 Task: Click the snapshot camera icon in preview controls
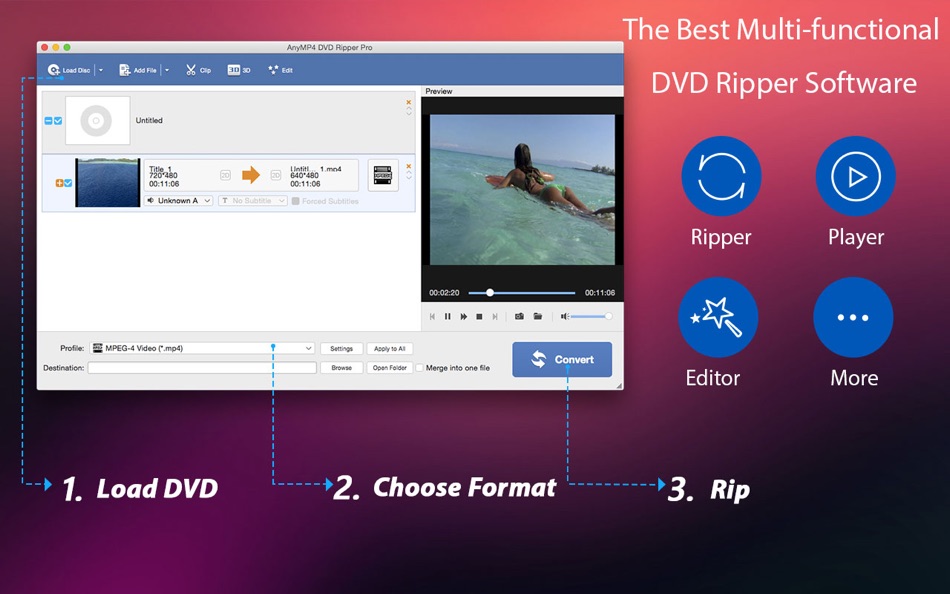(x=519, y=316)
